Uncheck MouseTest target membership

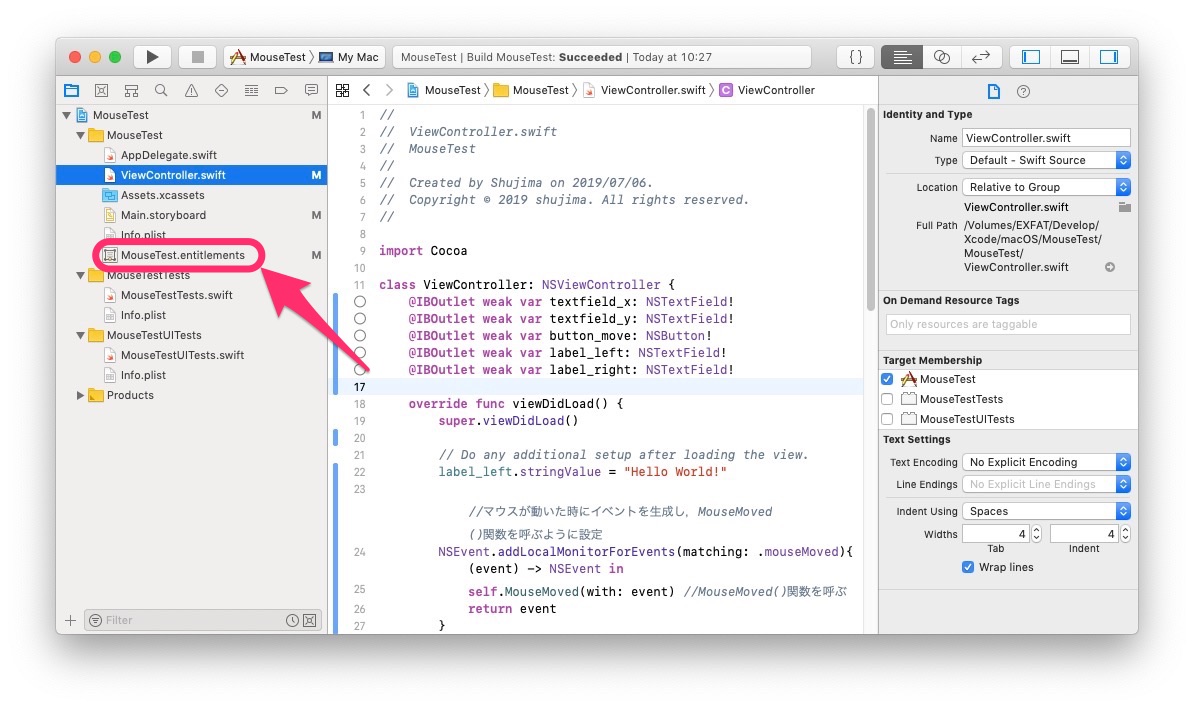(x=887, y=379)
